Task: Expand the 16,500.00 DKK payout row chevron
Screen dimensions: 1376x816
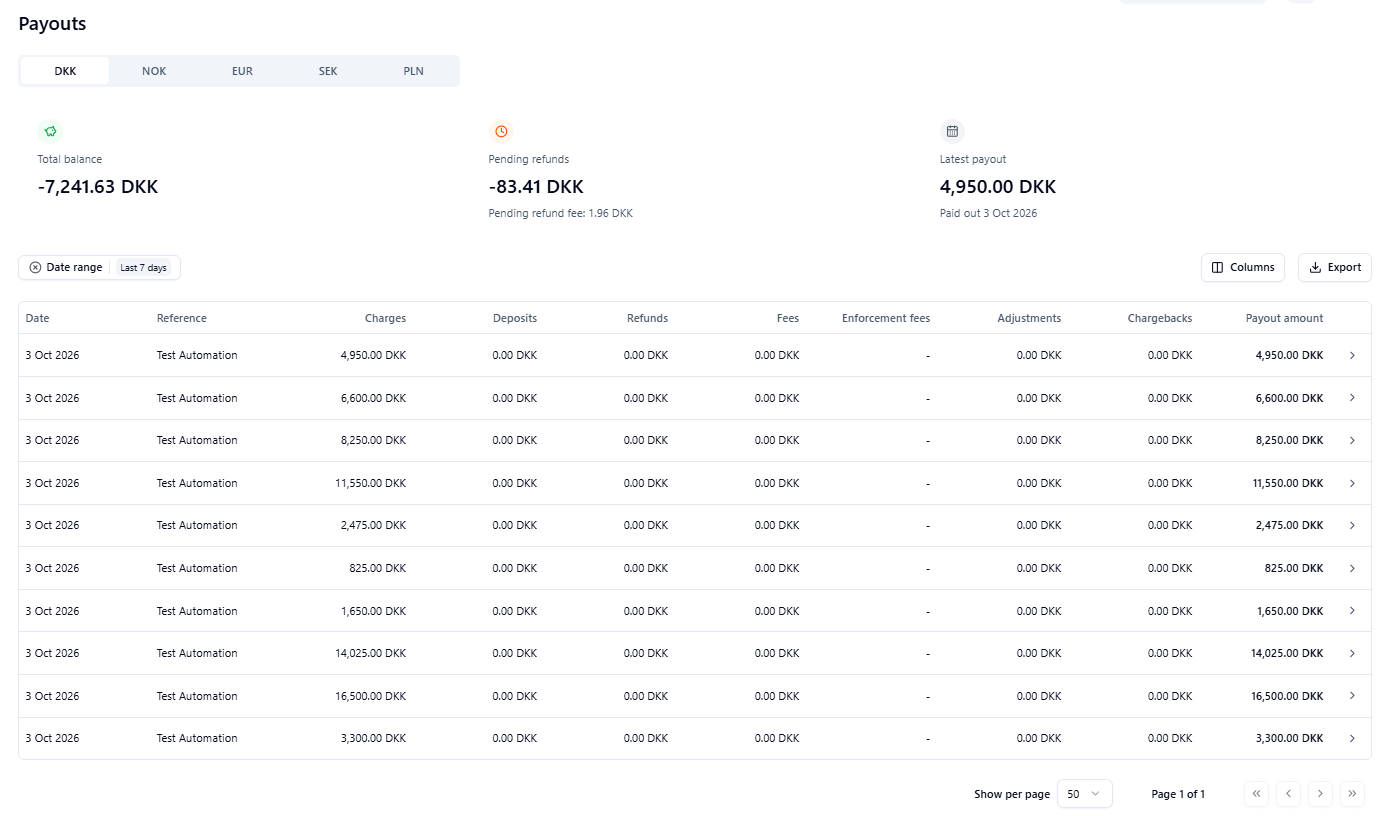Action: 1352,696
